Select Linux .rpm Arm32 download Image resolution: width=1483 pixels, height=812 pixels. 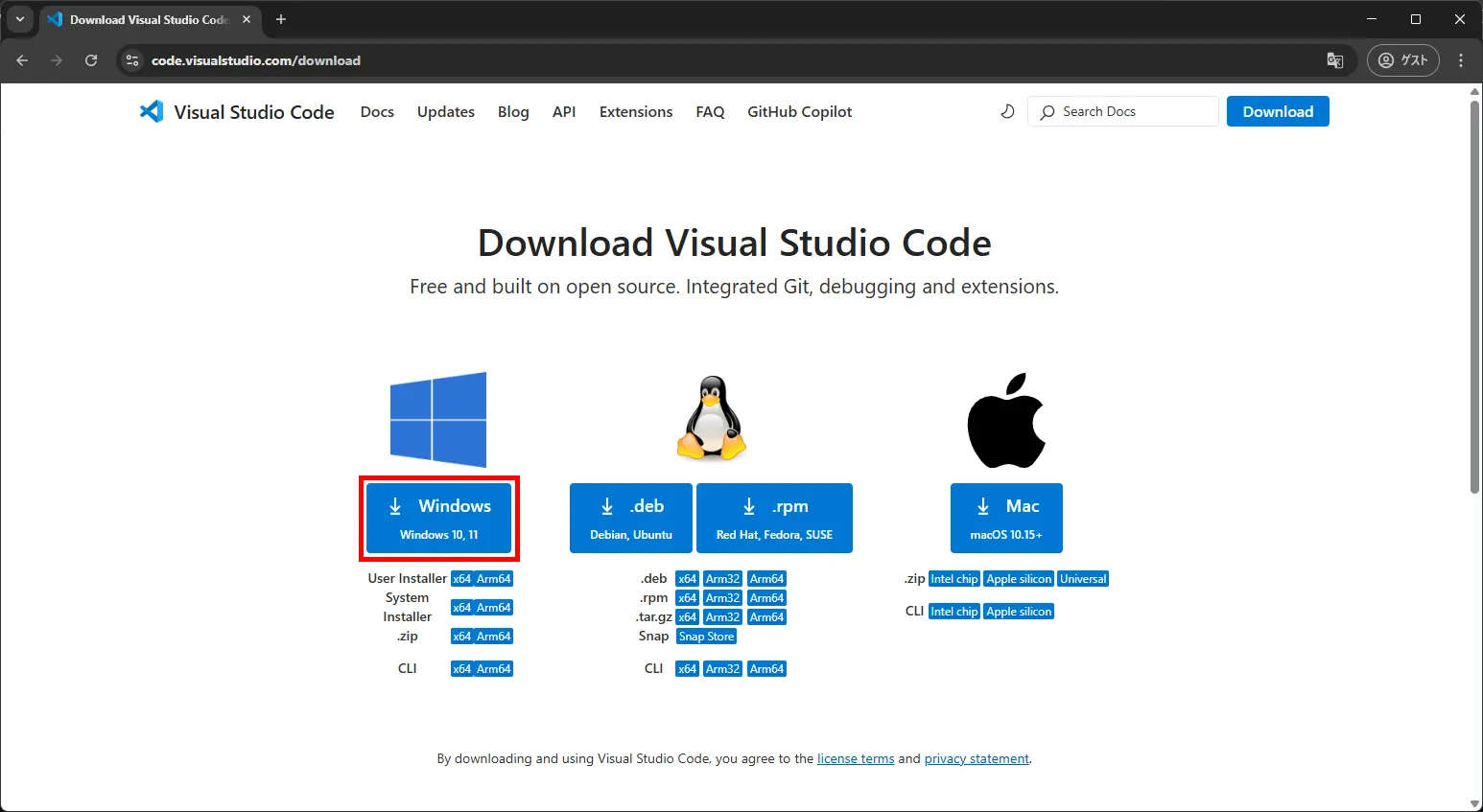[x=722, y=598]
